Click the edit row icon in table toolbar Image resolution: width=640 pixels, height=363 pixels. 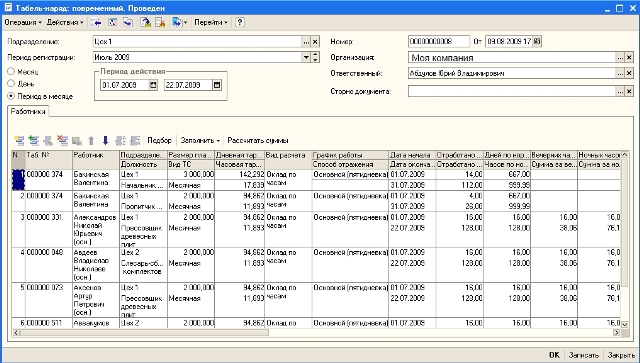click(48, 140)
